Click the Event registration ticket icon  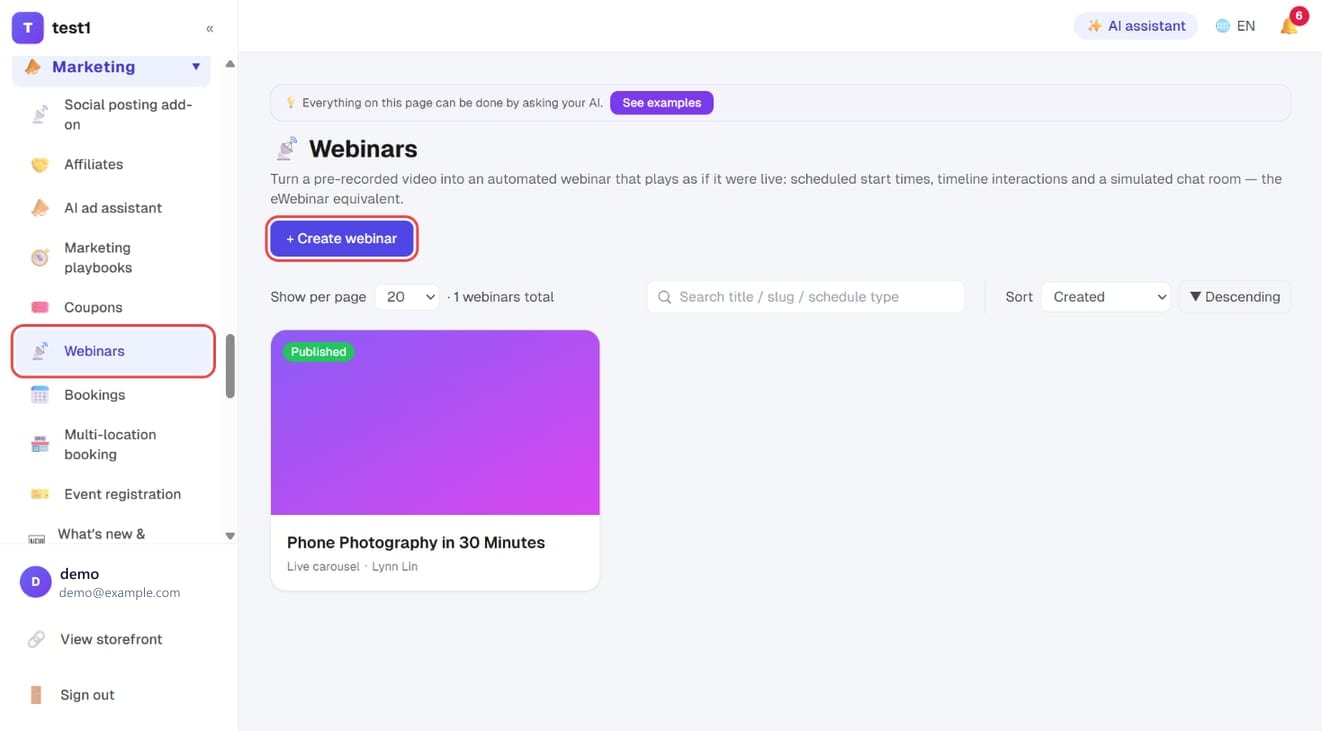tap(40, 495)
